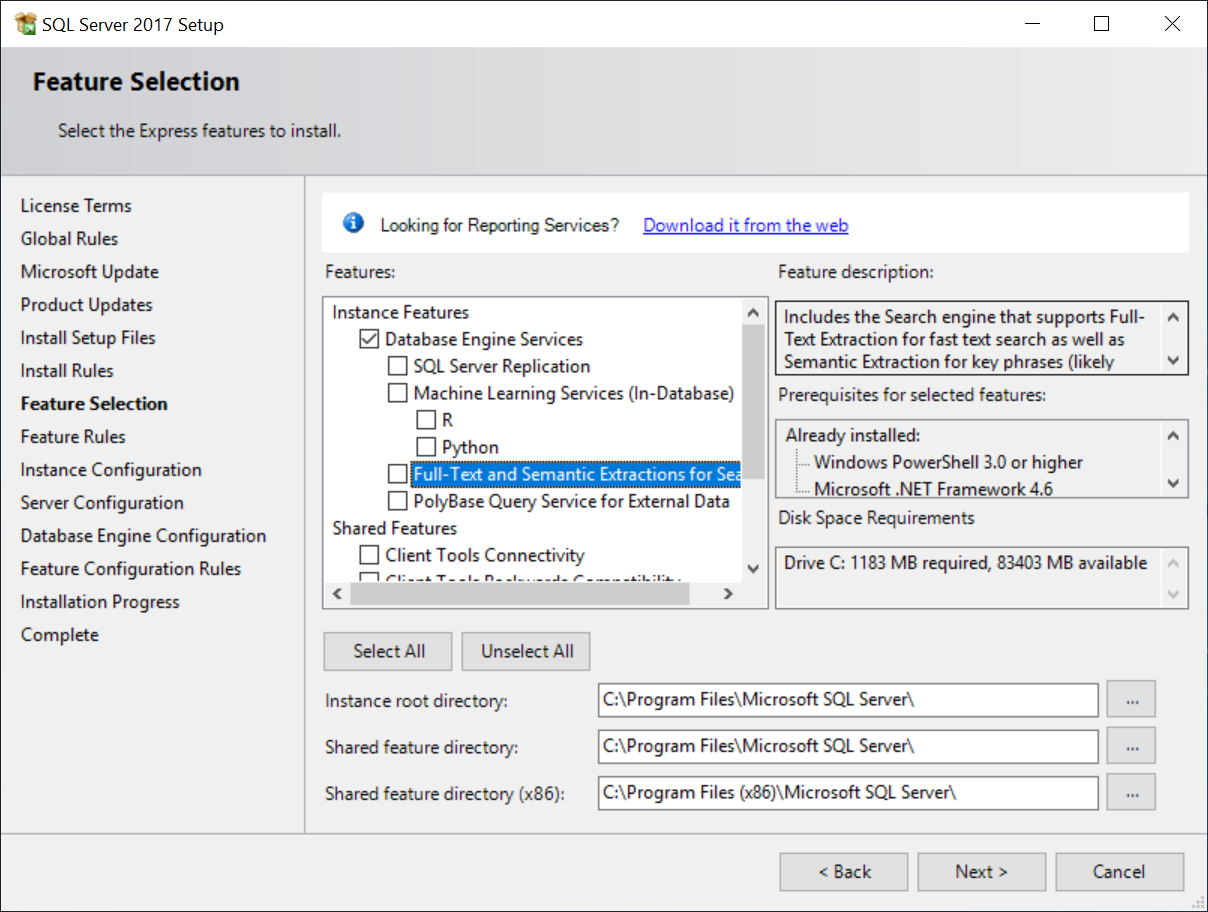Image resolution: width=1208 pixels, height=912 pixels.
Task: Select the Feature Rules step
Action: (x=73, y=437)
